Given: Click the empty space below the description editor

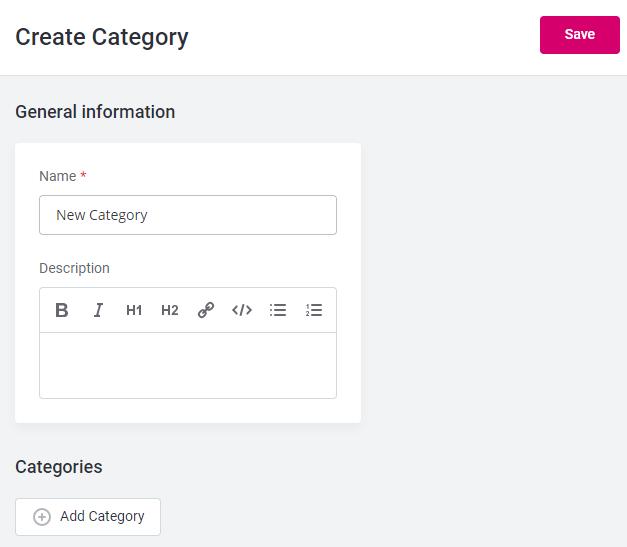Looking at the screenshot, I should coord(188,410).
